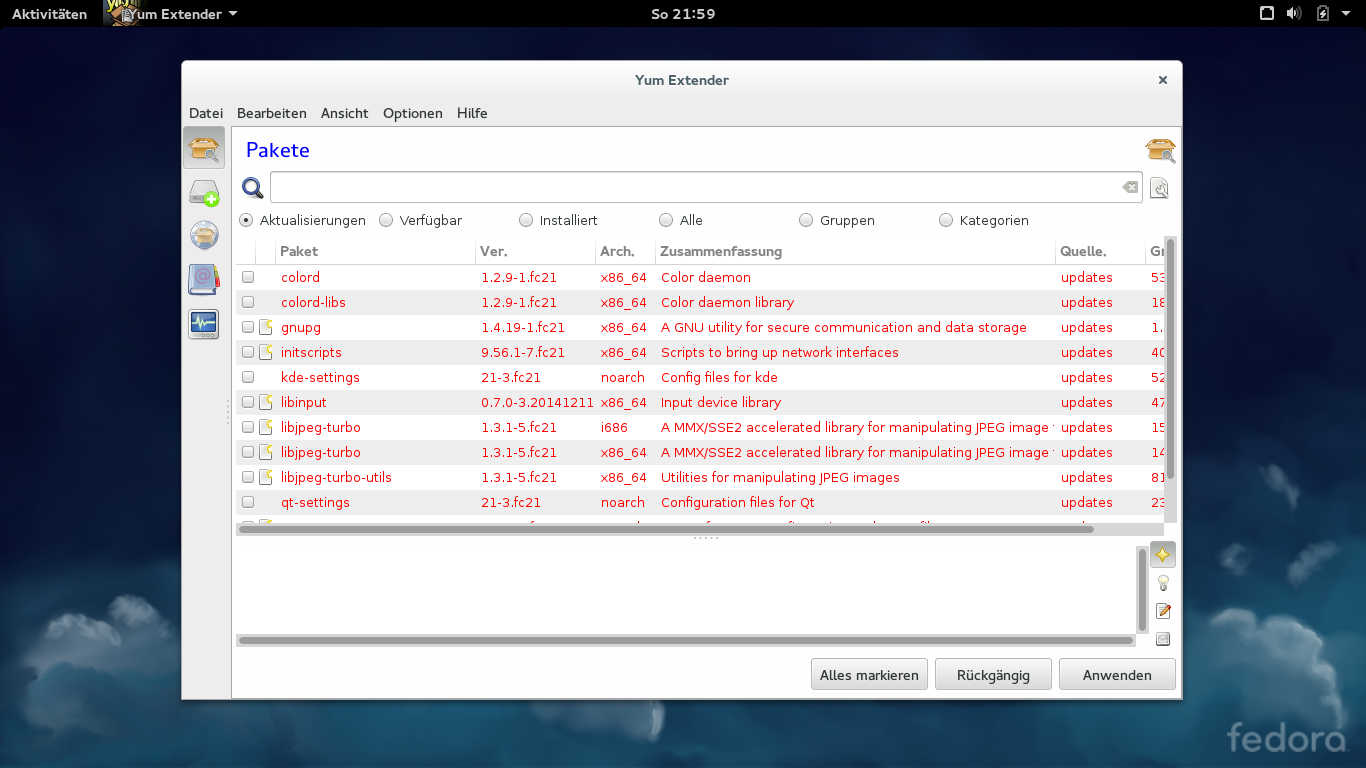Tick the checkbox for kde-settings
1366x768 pixels.
point(248,377)
